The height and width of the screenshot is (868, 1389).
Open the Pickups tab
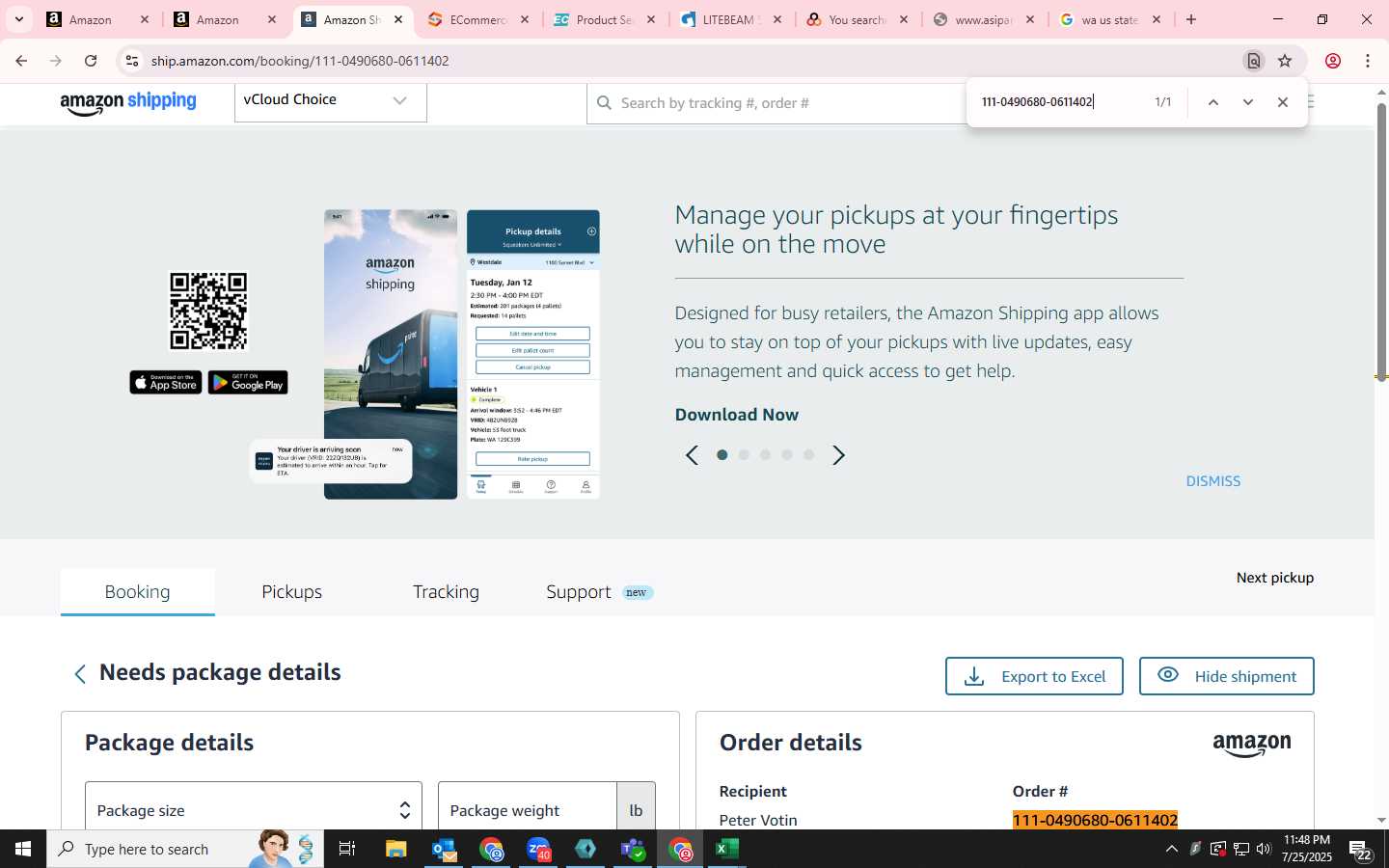pos(292,592)
